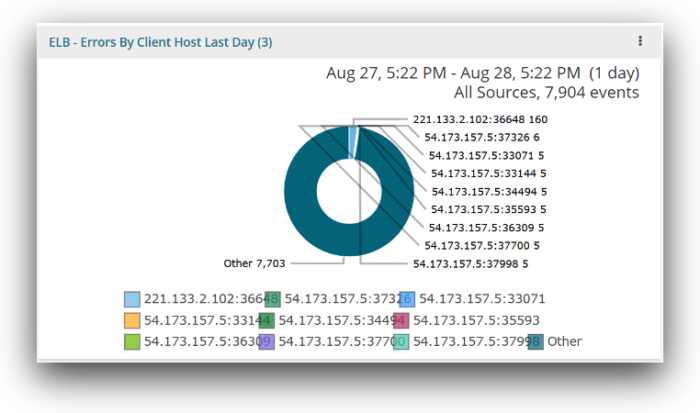Viewport: 700px width, 413px height.
Task: Click light blue swatch for 221.133.2.102:36648
Action: click(132, 298)
